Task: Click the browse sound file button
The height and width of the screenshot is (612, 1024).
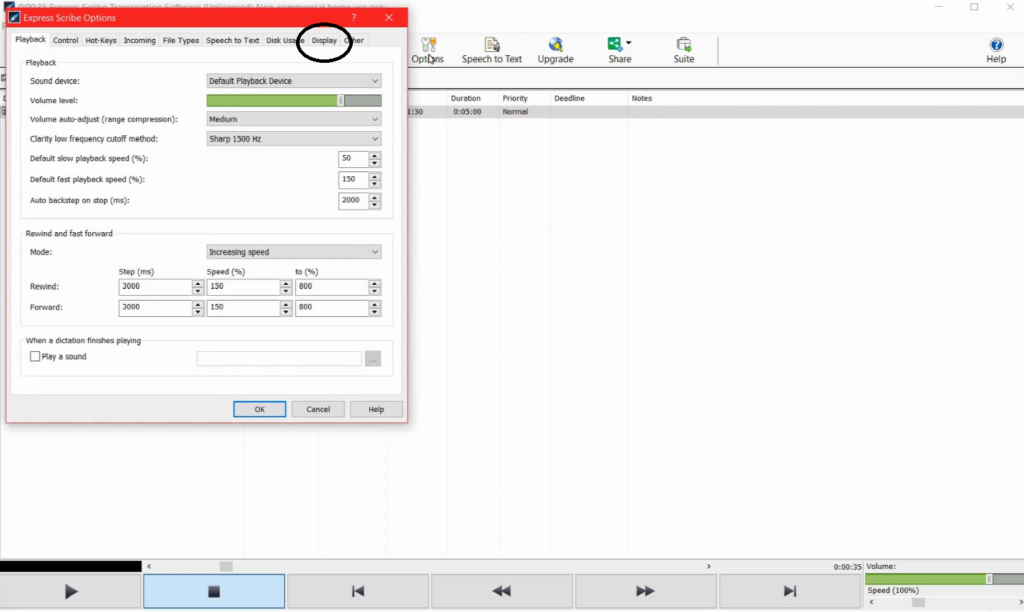Action: coord(373,359)
